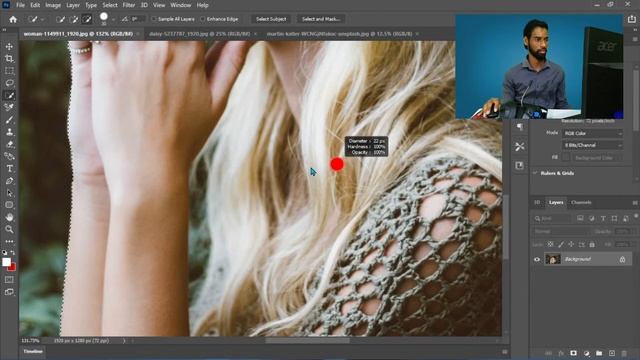Toggle lock image pixels brush icon
Image resolution: width=640 pixels, height=360 pixels.
pyautogui.click(x=561, y=244)
